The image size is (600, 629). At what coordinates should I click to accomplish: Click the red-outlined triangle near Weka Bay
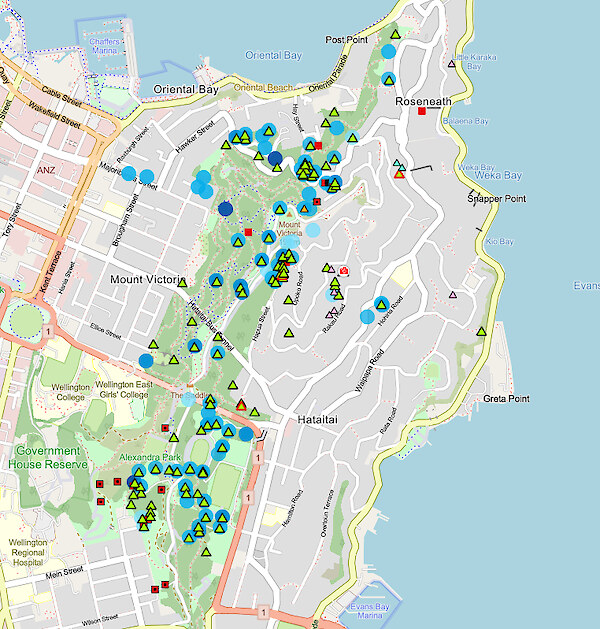pyautogui.click(x=399, y=174)
